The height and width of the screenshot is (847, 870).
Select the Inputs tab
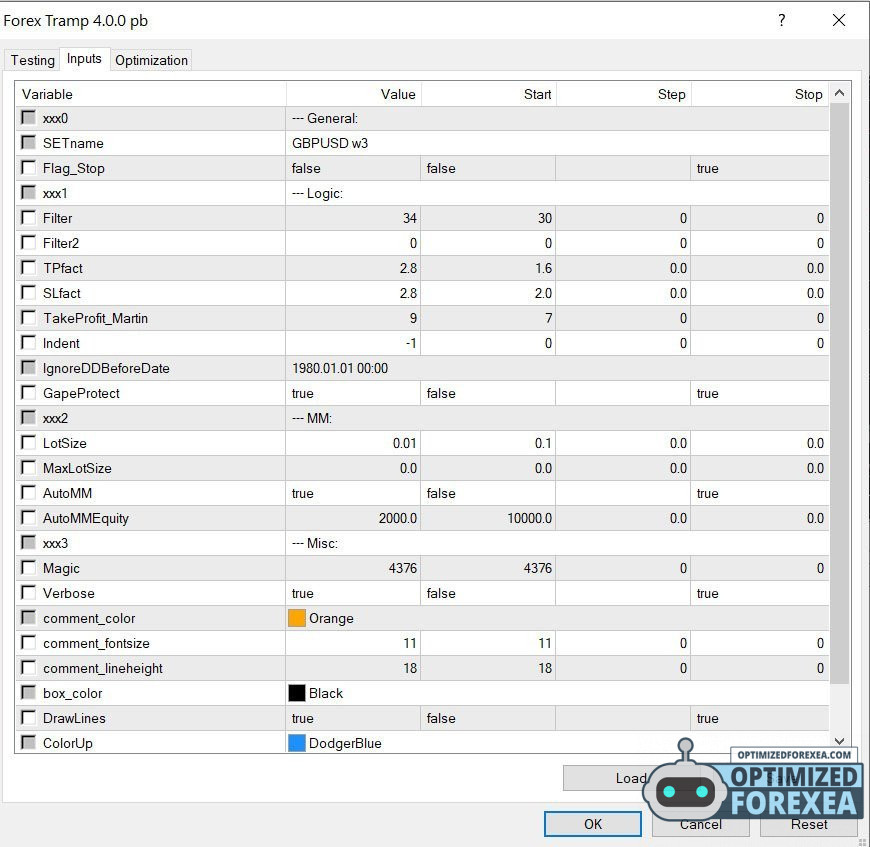click(x=84, y=59)
